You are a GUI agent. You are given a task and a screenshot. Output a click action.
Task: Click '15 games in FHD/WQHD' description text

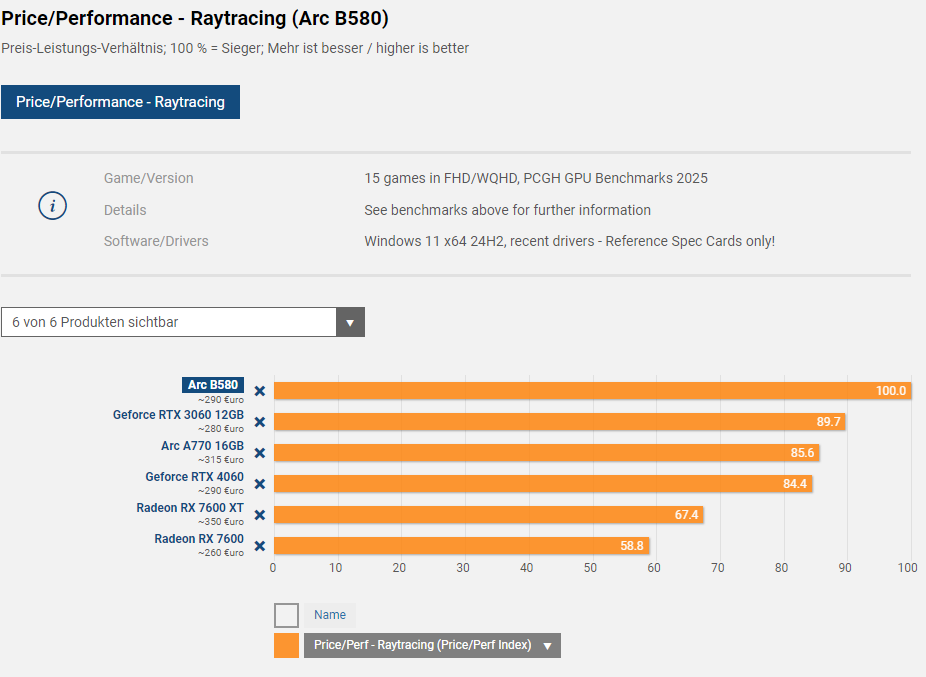536,178
